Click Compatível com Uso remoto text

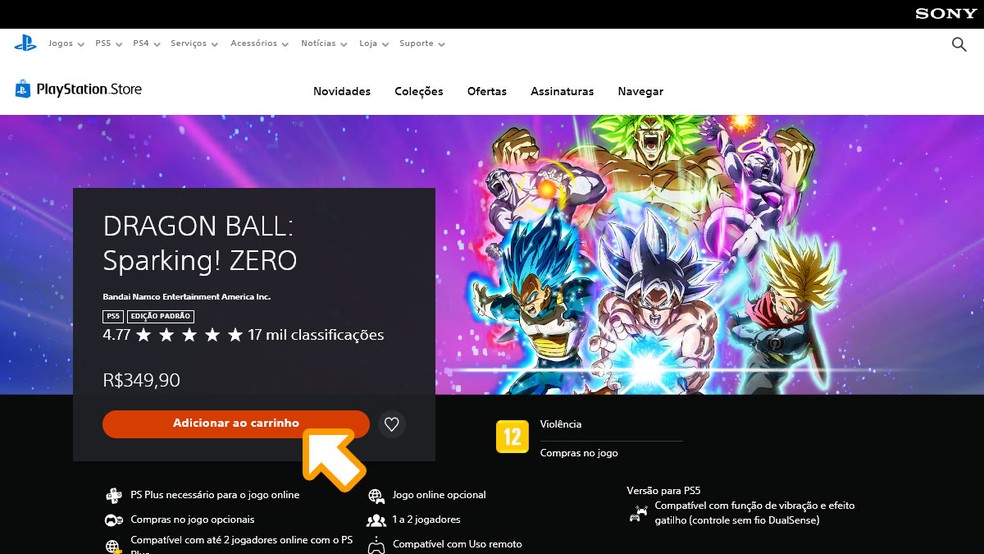pos(457,544)
